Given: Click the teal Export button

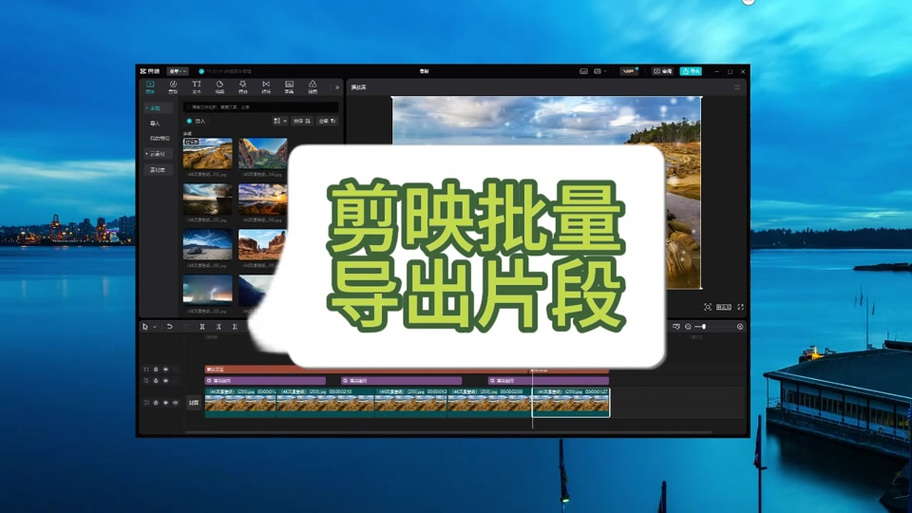Looking at the screenshot, I should [x=690, y=71].
